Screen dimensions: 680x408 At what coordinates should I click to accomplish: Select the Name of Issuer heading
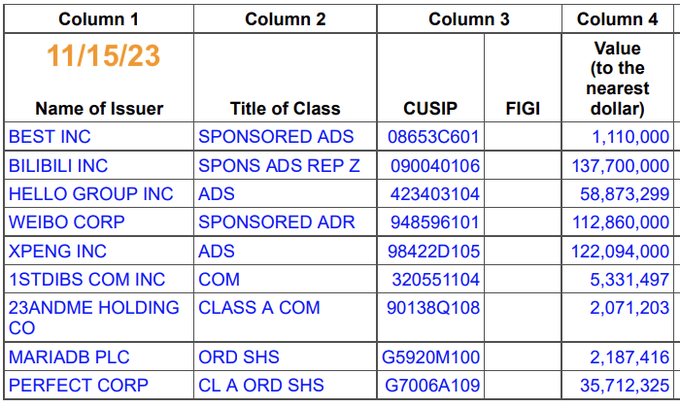(99, 109)
